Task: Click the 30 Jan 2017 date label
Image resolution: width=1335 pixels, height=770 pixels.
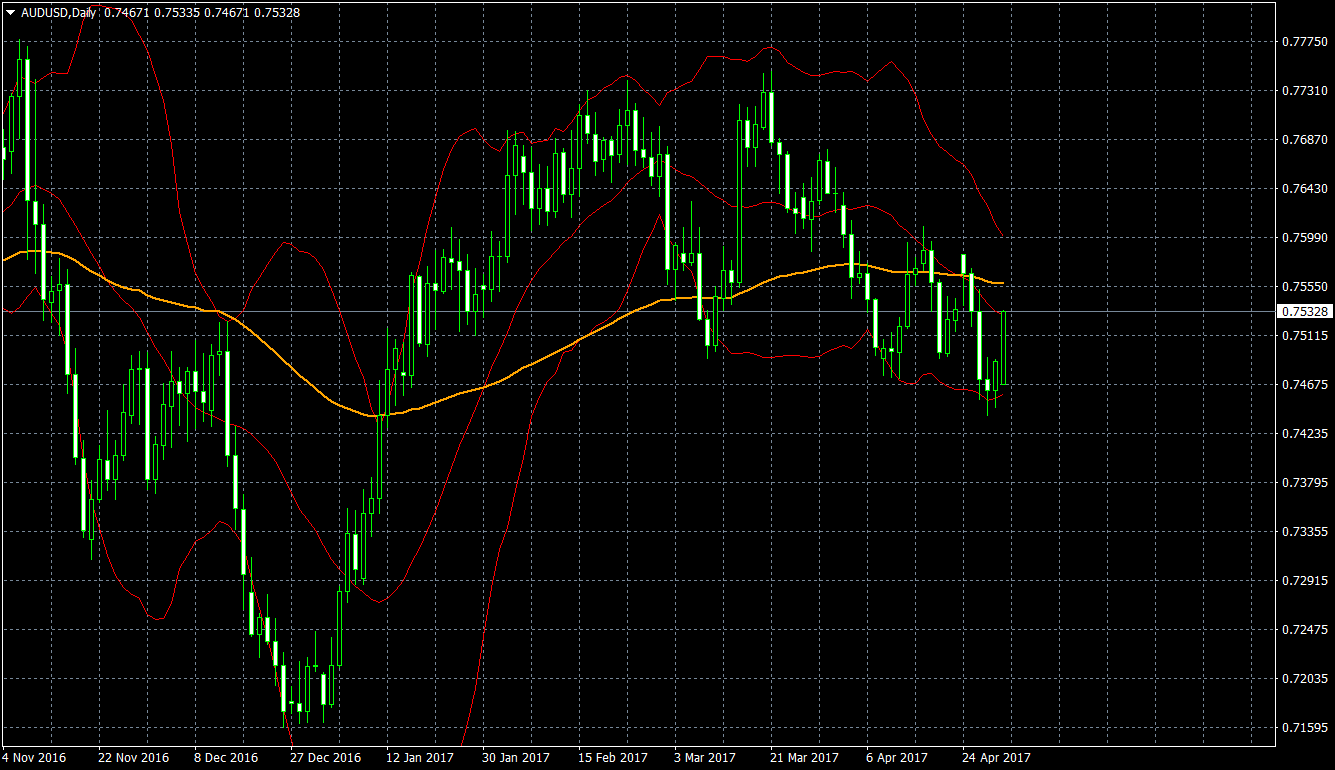Action: click(517, 758)
